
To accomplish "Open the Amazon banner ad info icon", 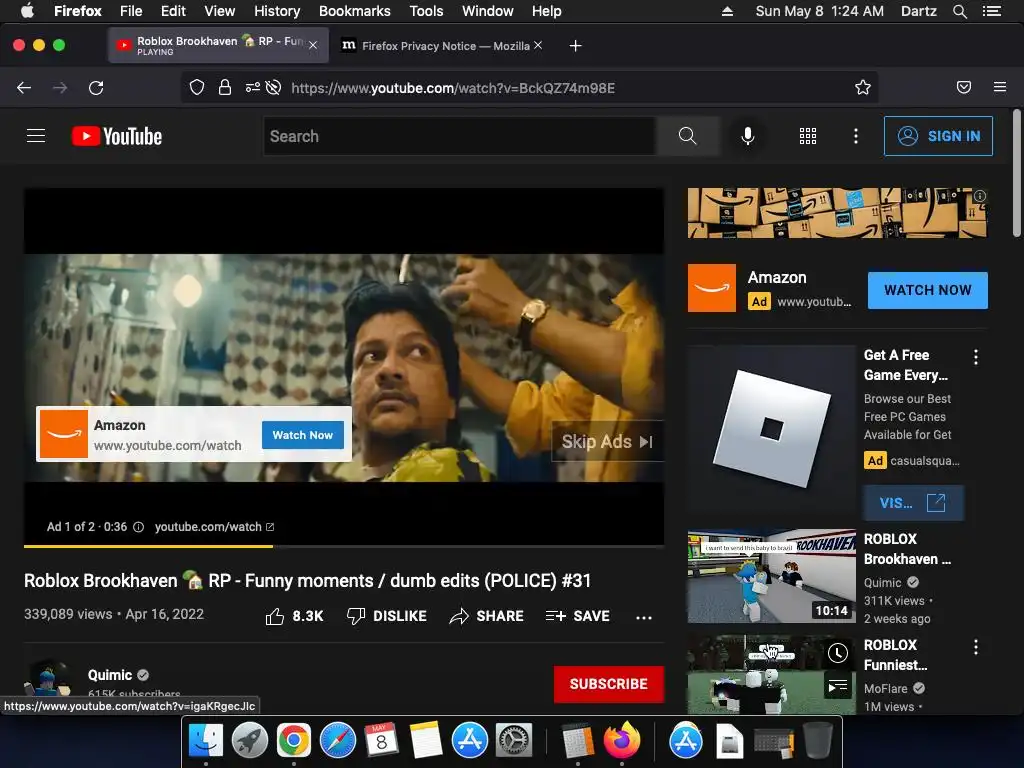I will point(980,196).
